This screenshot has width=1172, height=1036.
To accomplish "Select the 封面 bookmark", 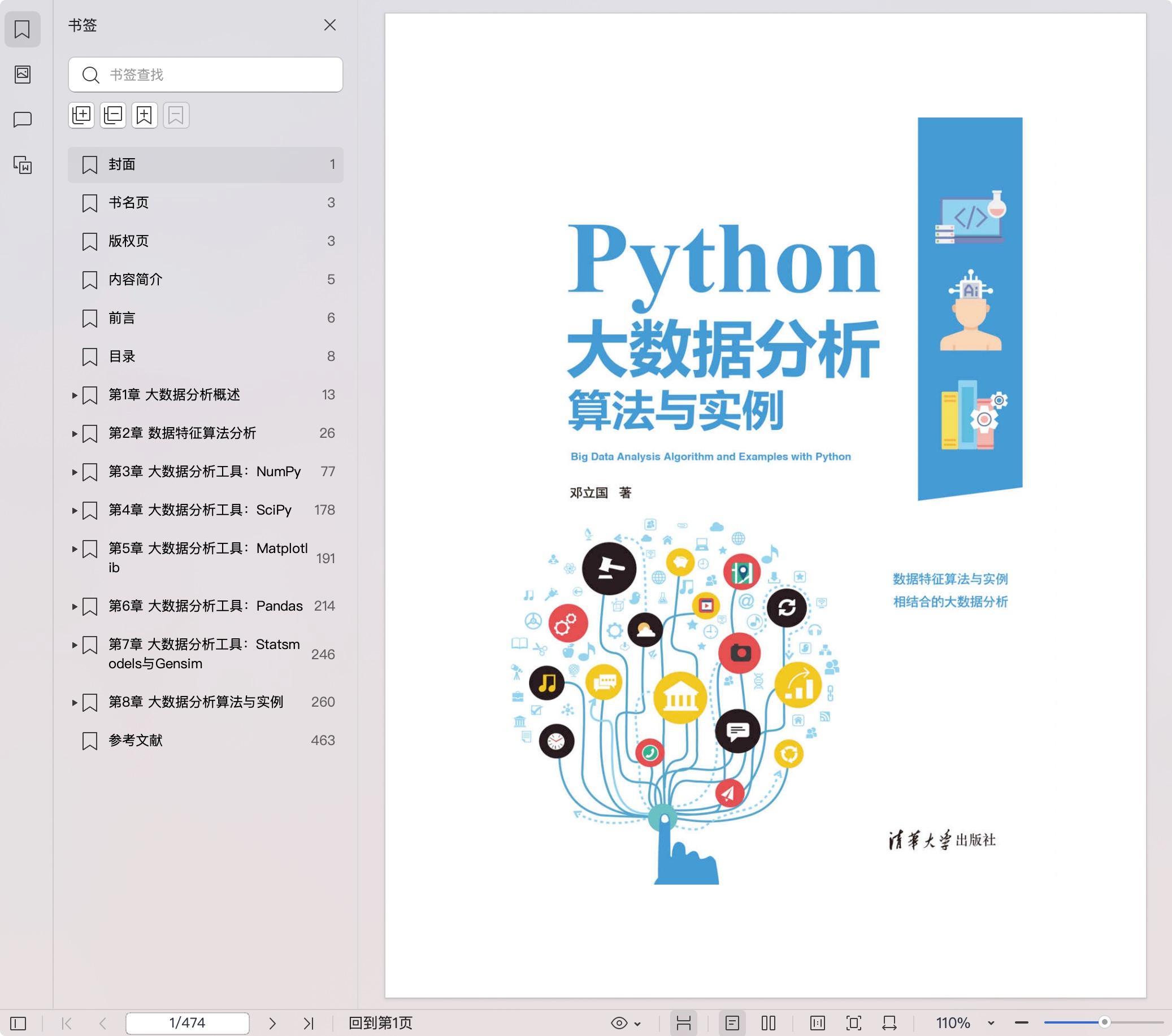I will pyautogui.click(x=205, y=164).
